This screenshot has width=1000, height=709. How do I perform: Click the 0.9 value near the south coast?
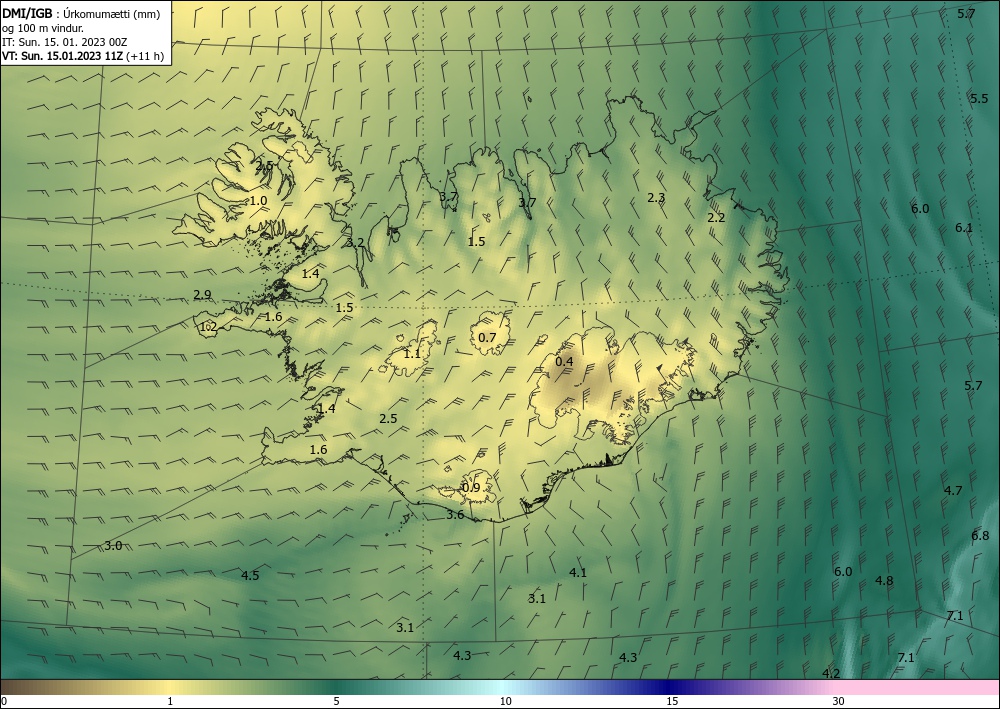pos(471,488)
